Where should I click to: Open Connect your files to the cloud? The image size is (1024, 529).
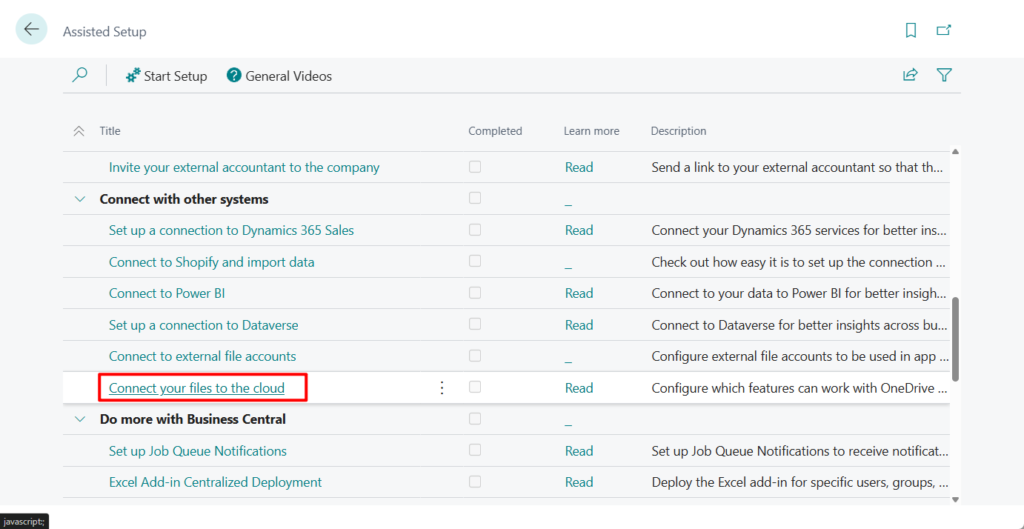(196, 388)
